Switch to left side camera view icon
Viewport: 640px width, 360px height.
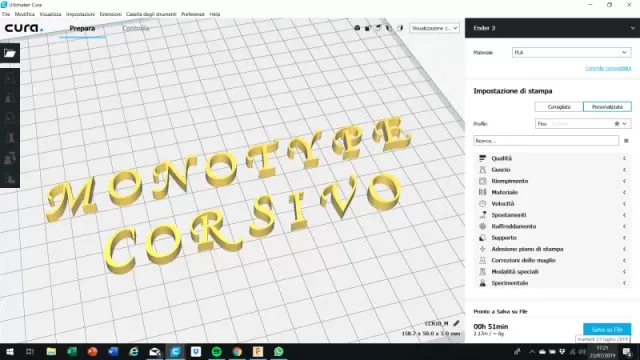tap(389, 28)
